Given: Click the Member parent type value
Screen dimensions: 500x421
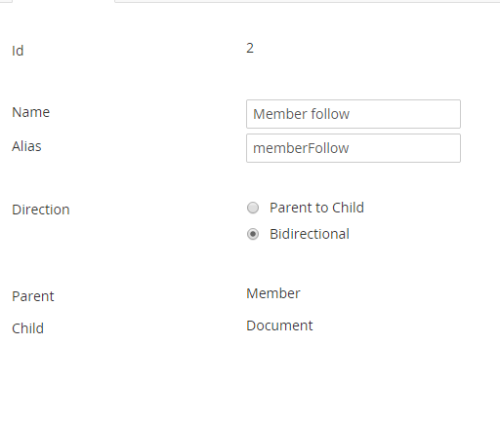Looking at the screenshot, I should 273,293.
